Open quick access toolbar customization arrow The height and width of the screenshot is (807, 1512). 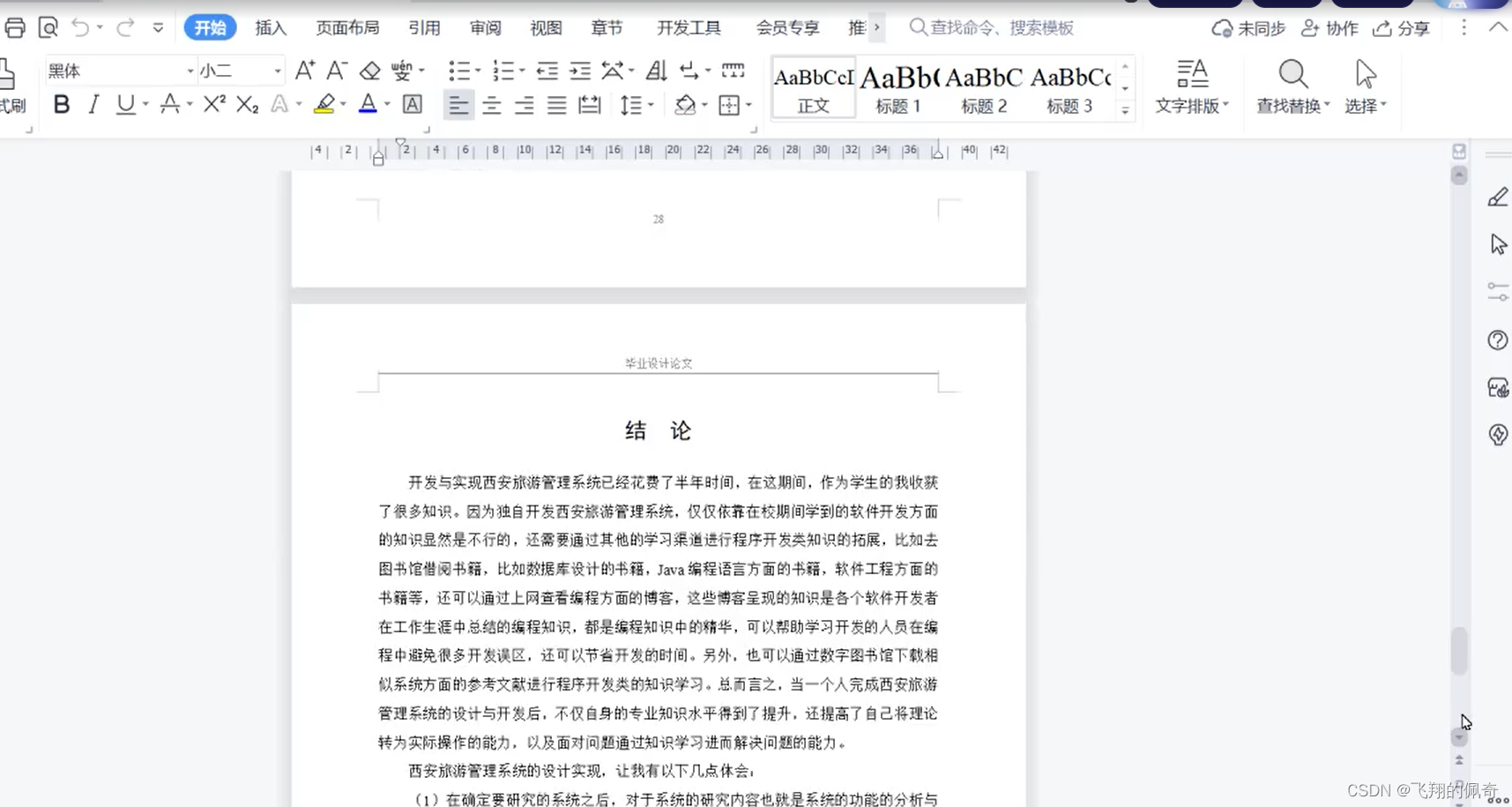pyautogui.click(x=158, y=28)
